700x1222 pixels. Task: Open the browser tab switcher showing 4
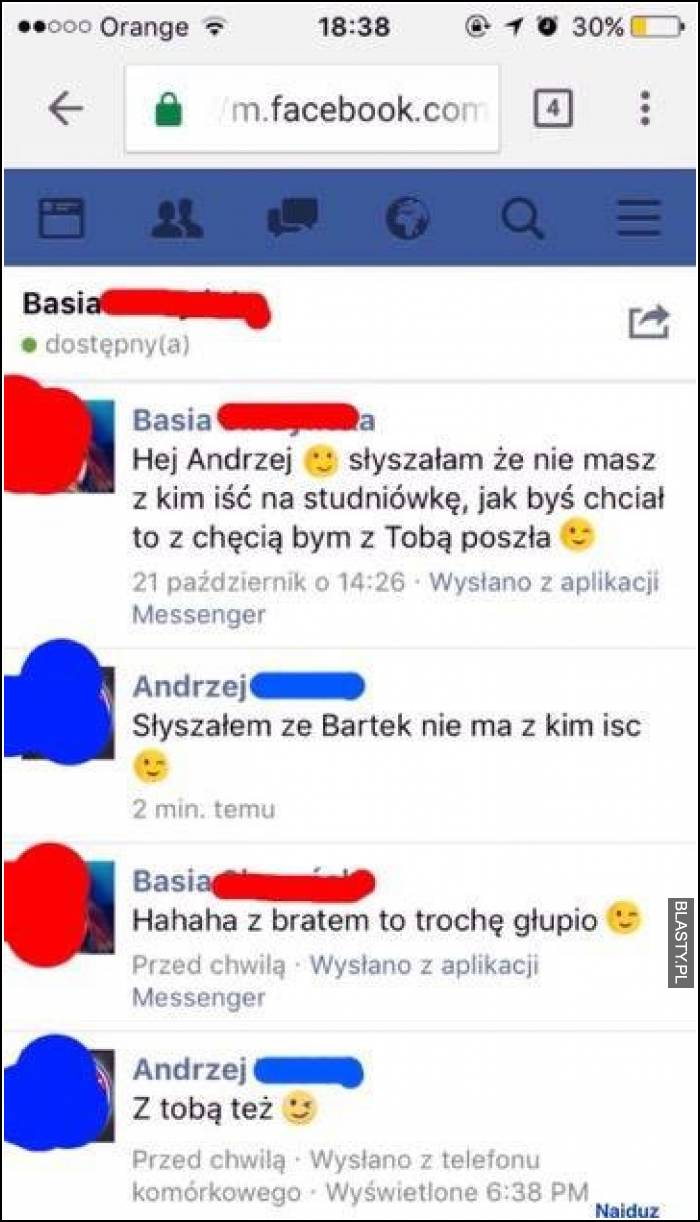click(553, 108)
